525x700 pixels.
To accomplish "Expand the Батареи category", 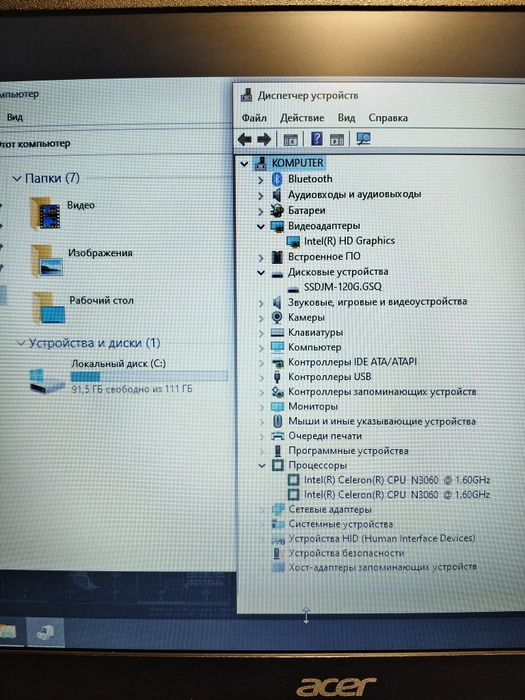I will pos(261,211).
